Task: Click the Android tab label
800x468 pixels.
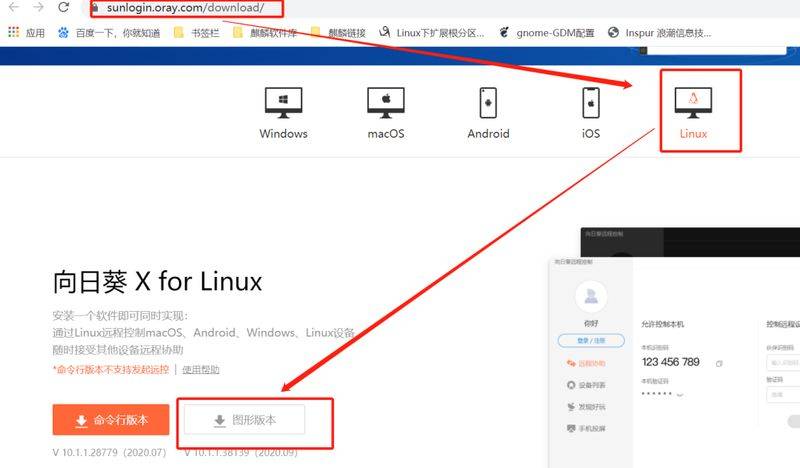Action: (x=488, y=134)
